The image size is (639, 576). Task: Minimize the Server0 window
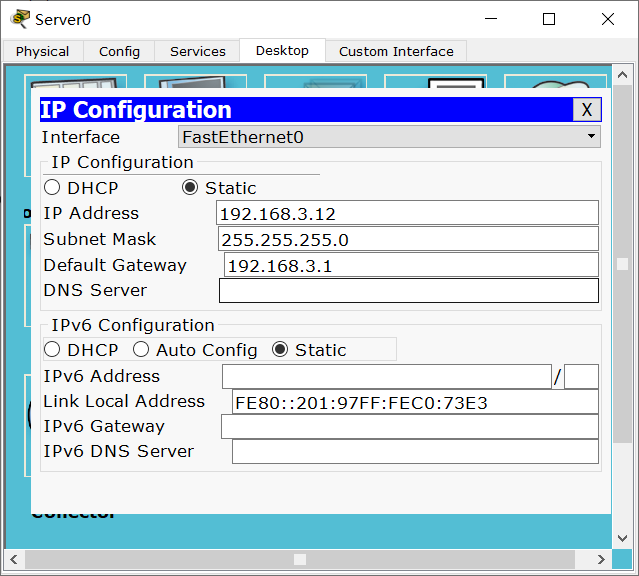coord(491,19)
